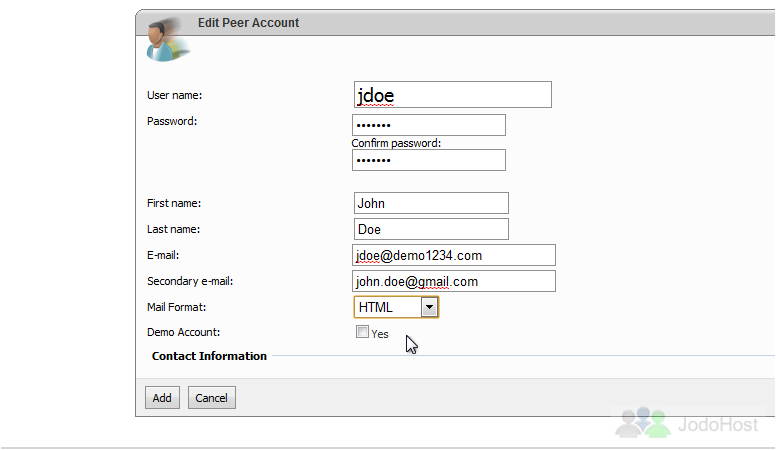Click the JodoHost people logo icon
Screen dimensions: 776x450
(643, 422)
